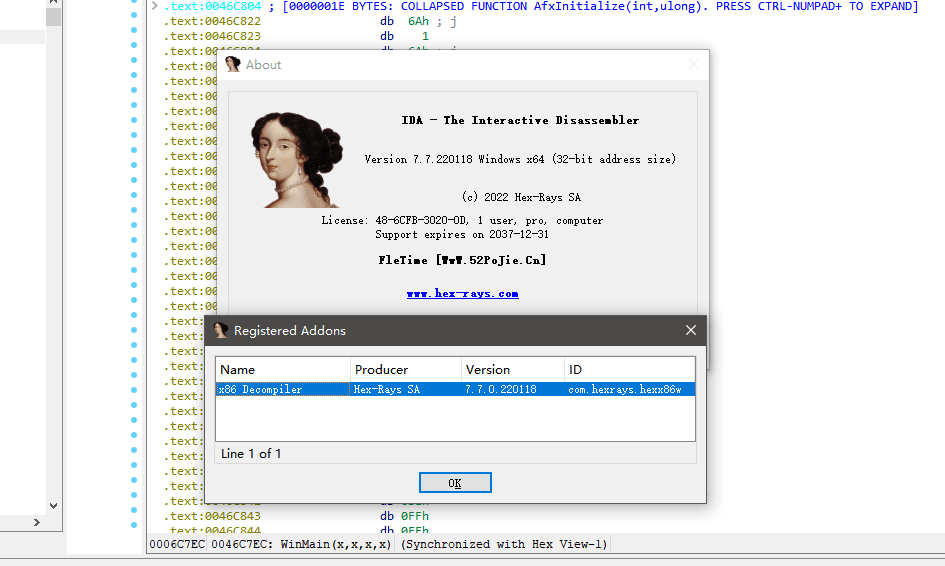
Task: Click the License text in About dialog
Action: tap(462, 221)
